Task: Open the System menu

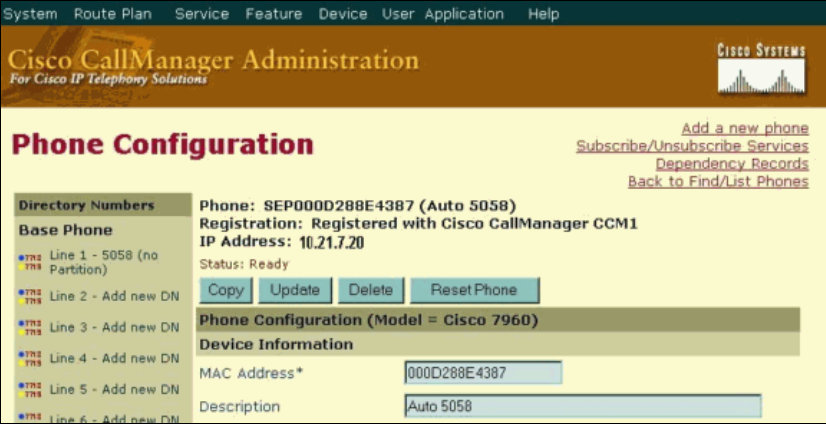Action: pyautogui.click(x=30, y=14)
